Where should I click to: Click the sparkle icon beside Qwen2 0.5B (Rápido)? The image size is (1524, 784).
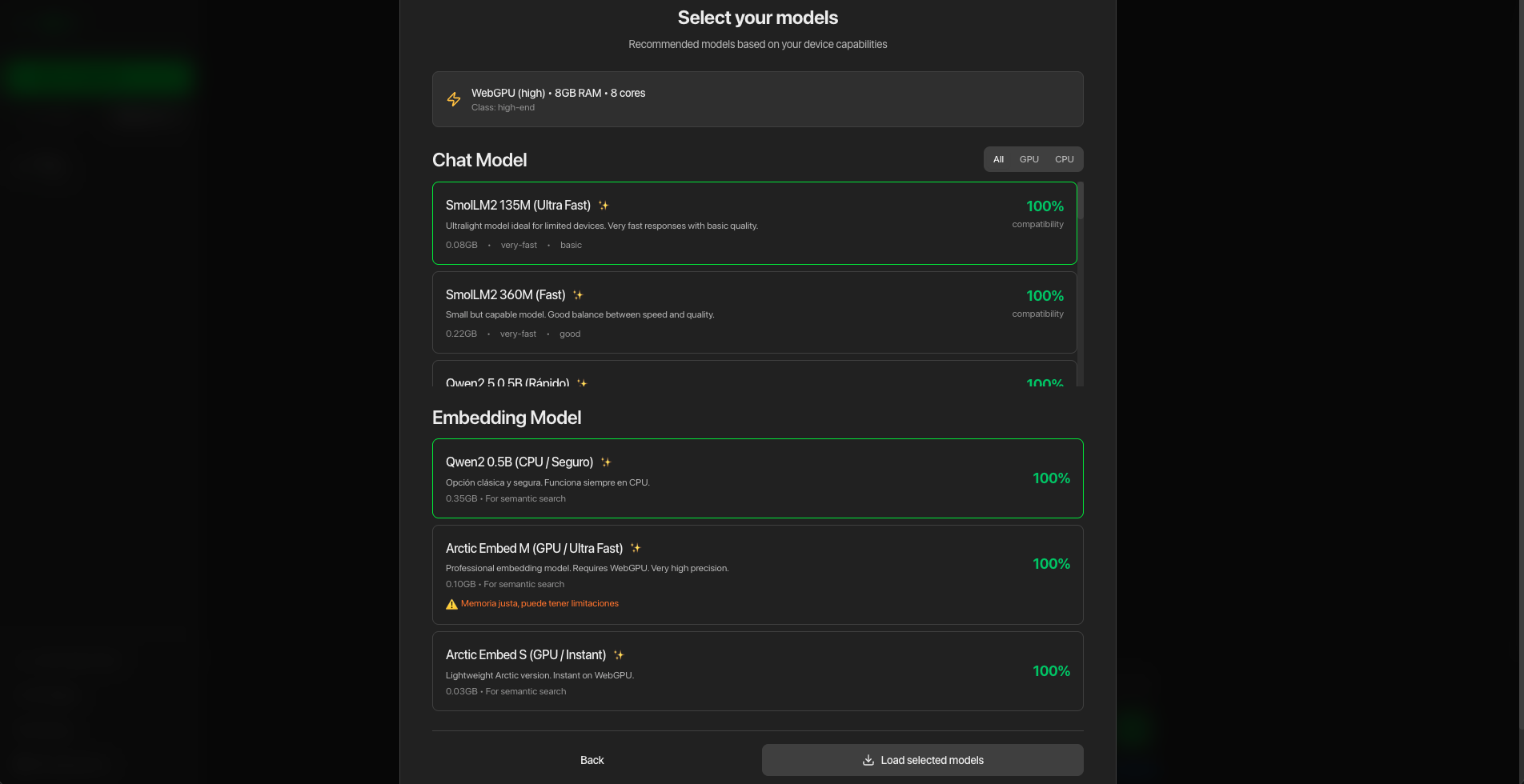tap(582, 383)
